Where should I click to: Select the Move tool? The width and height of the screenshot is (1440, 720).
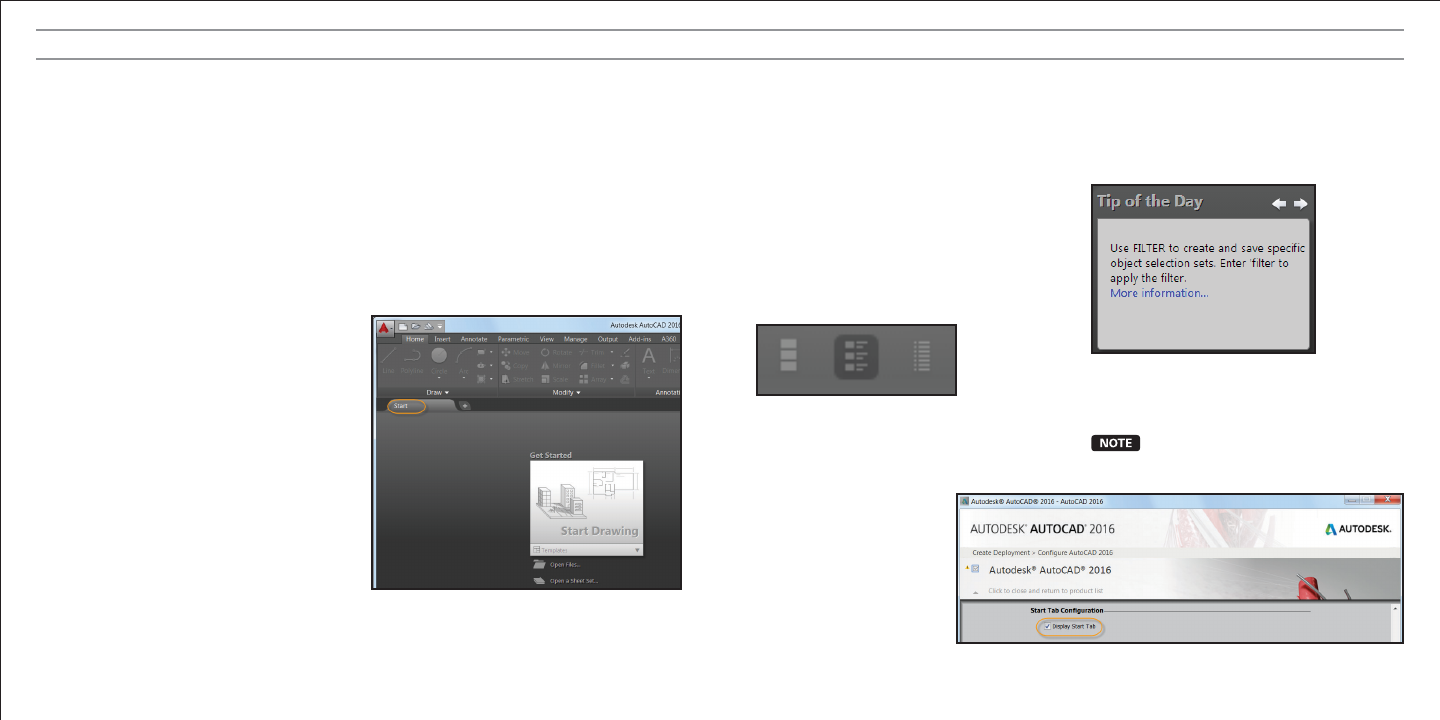point(513,352)
